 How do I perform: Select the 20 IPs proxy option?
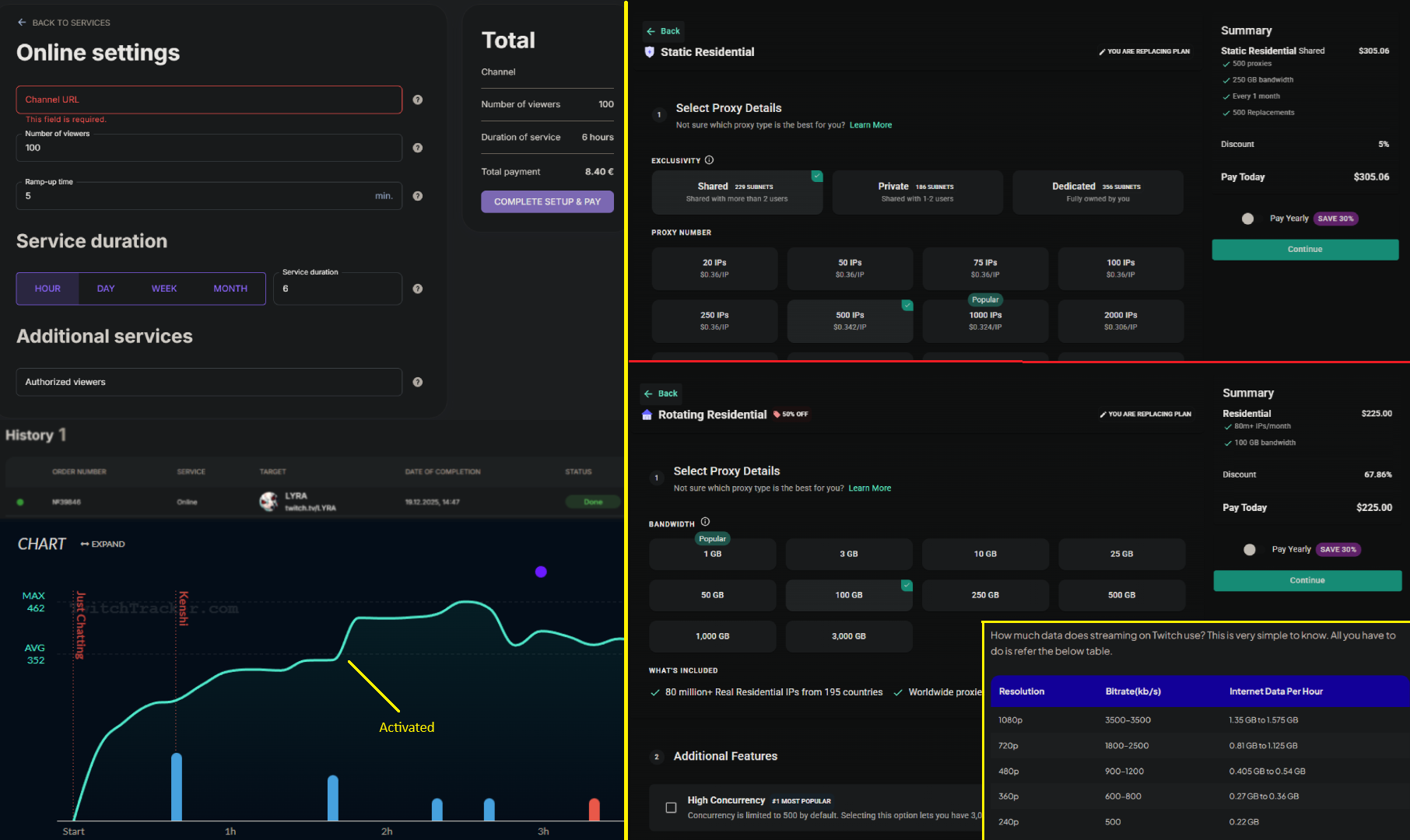714,268
